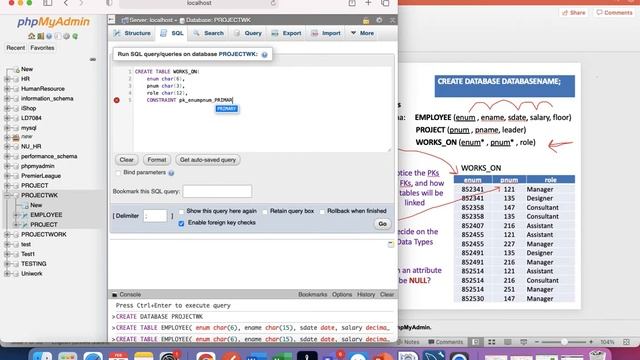Switch PowerPoint to slide sorter view
Viewport: 640px width, 360px height.
492,342
